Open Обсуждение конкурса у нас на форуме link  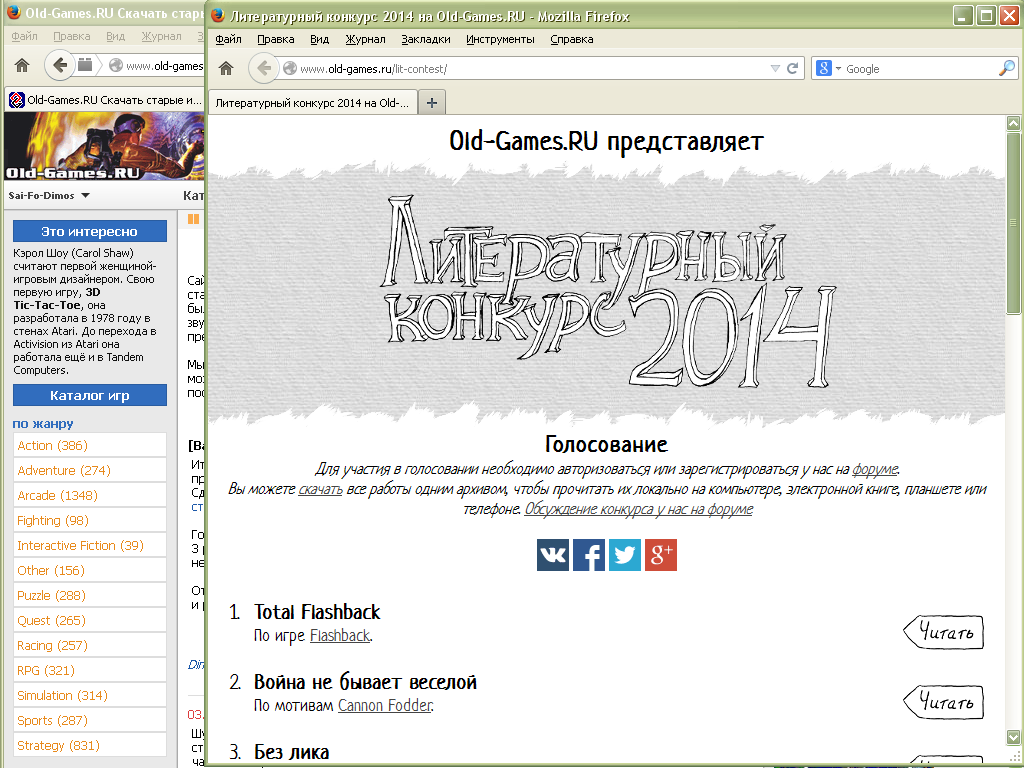click(639, 509)
